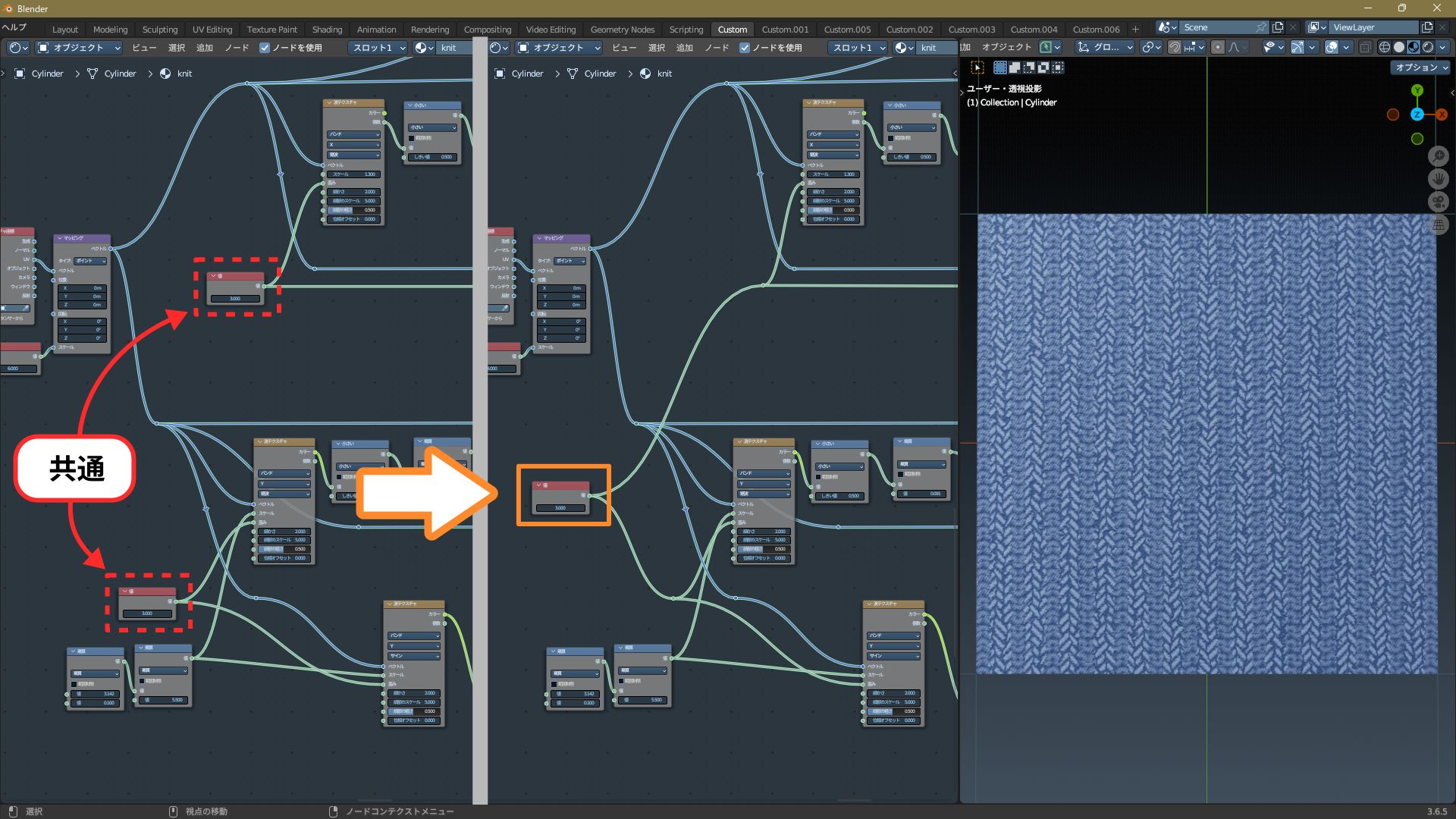Uncheck the right editor's ノードを使用 checkbox
1456x819 pixels.
pyautogui.click(x=745, y=48)
